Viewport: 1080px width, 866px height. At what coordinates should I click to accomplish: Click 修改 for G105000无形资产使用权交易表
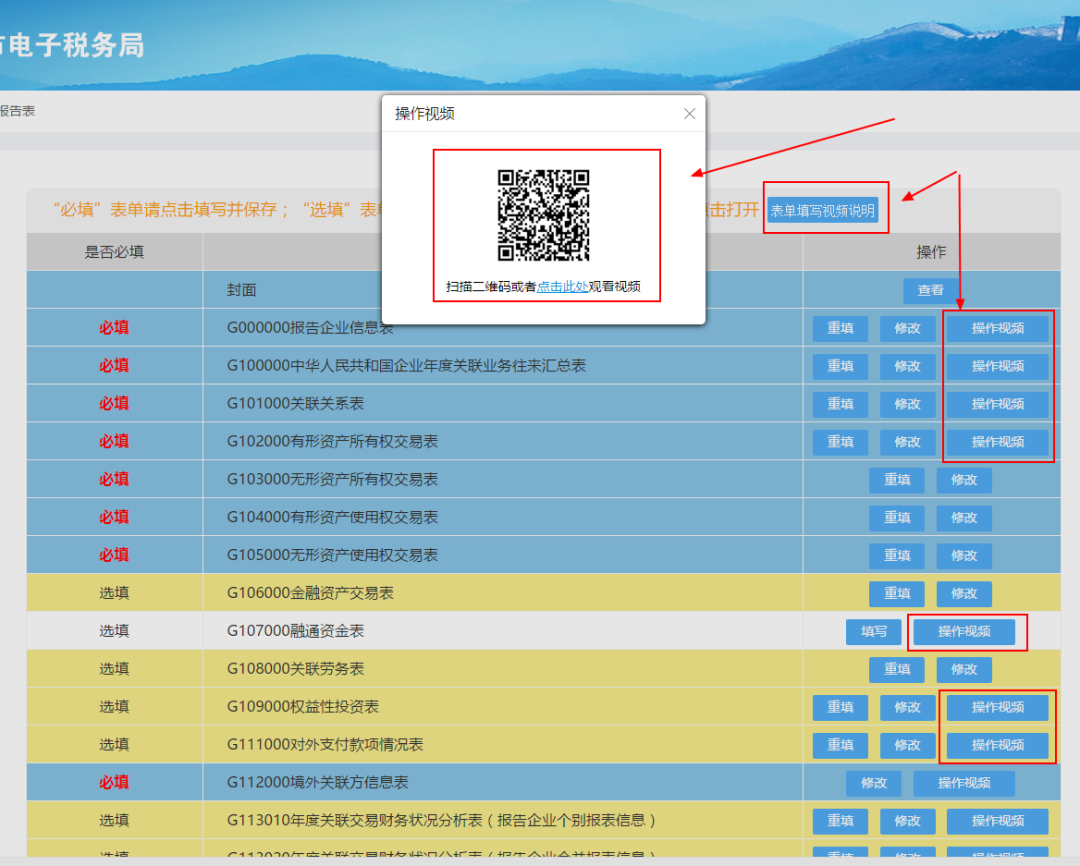point(964,556)
